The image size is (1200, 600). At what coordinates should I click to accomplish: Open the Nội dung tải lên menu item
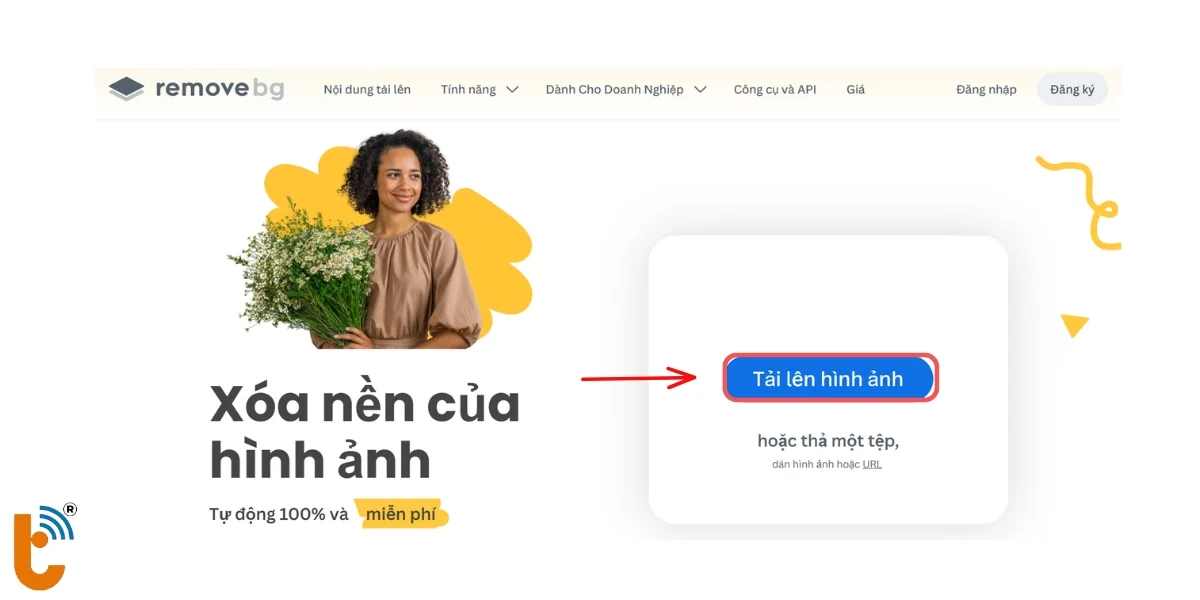tap(367, 89)
